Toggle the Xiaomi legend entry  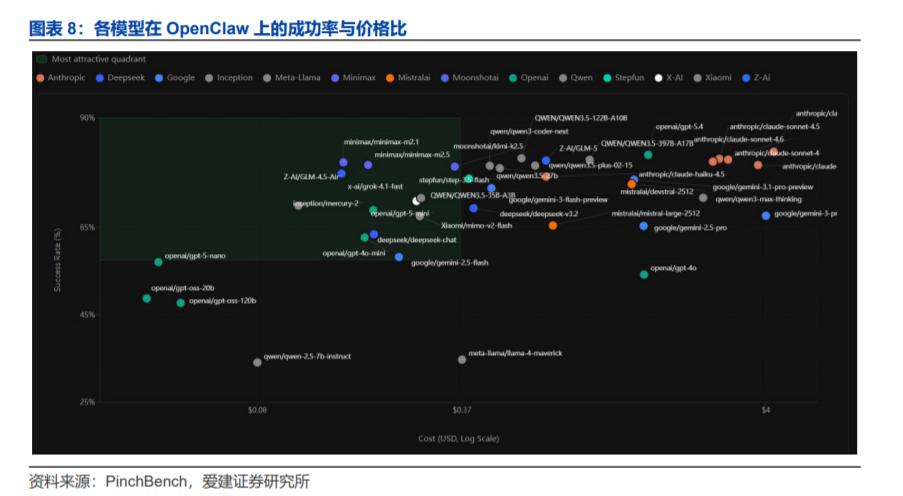click(x=712, y=78)
